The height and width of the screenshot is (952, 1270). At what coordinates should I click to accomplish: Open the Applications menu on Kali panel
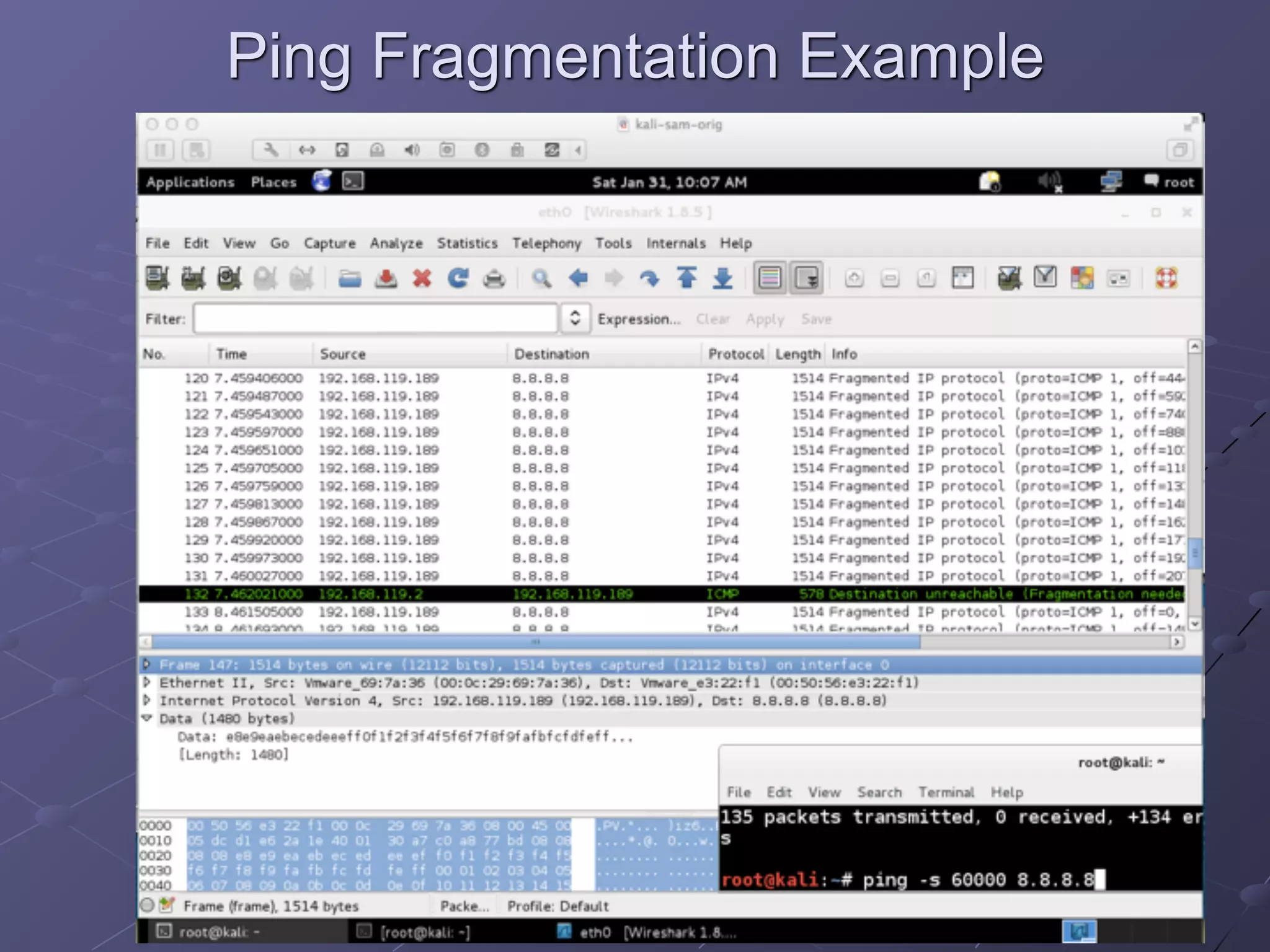190,182
